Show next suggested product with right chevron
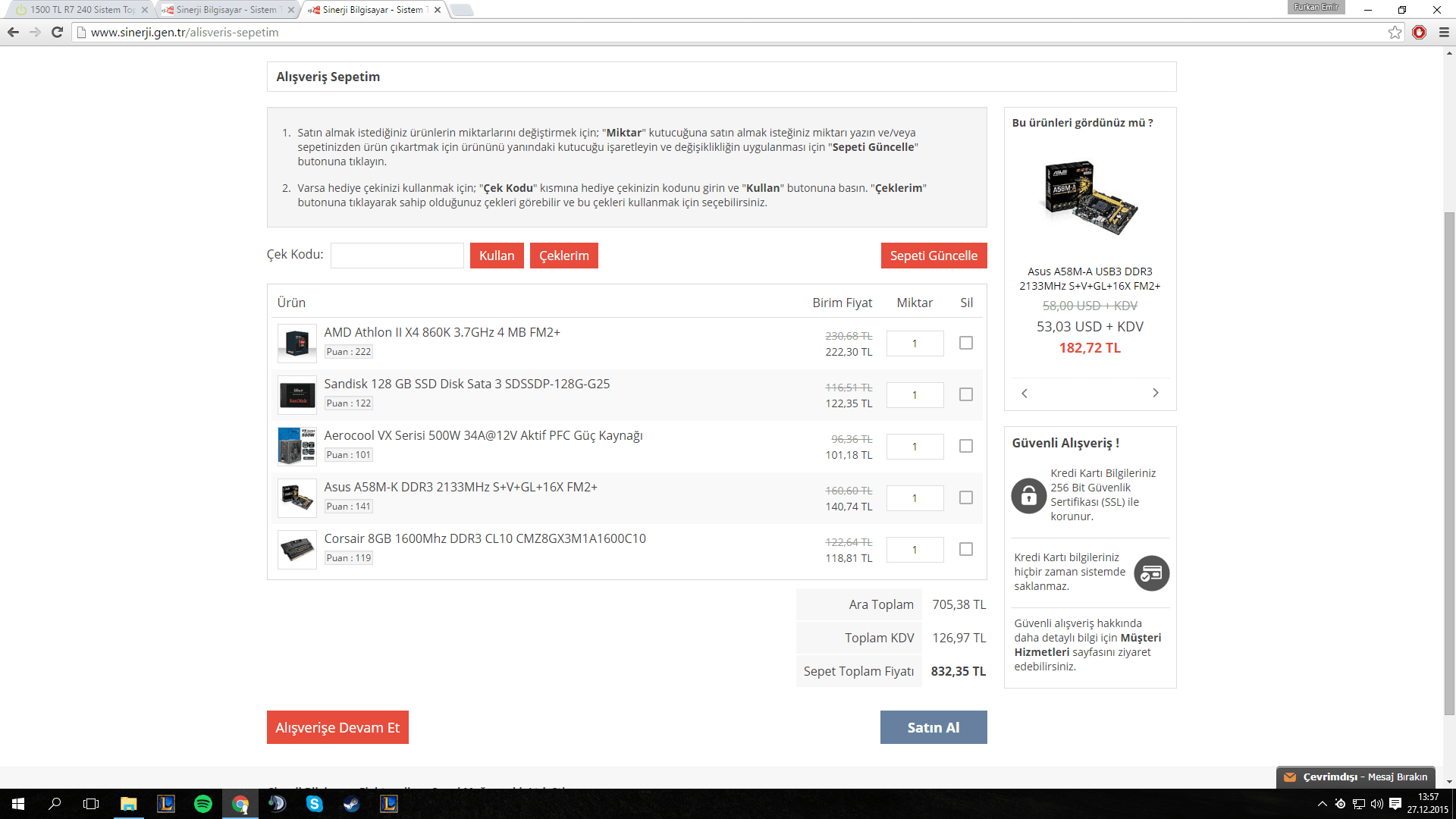The width and height of the screenshot is (1456, 819). pos(1156,393)
